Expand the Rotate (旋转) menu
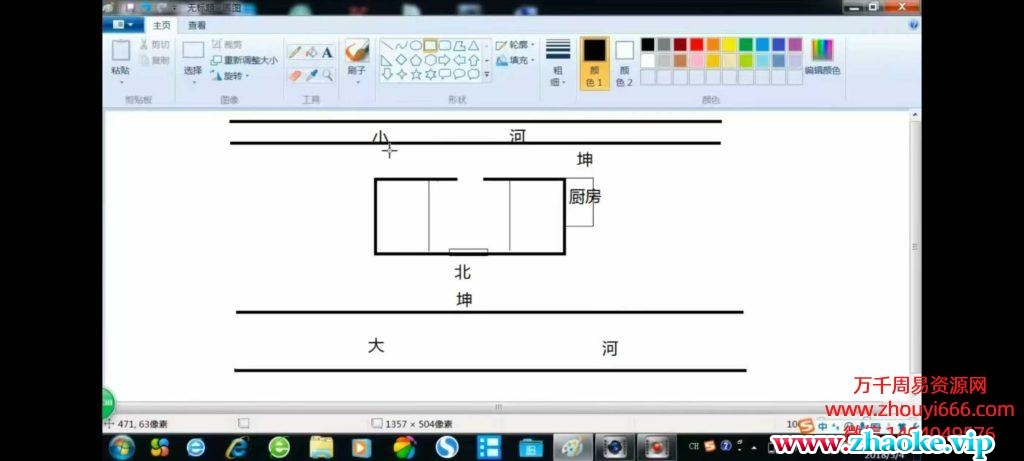Viewport: 1024px width, 461px height. [x=232, y=76]
